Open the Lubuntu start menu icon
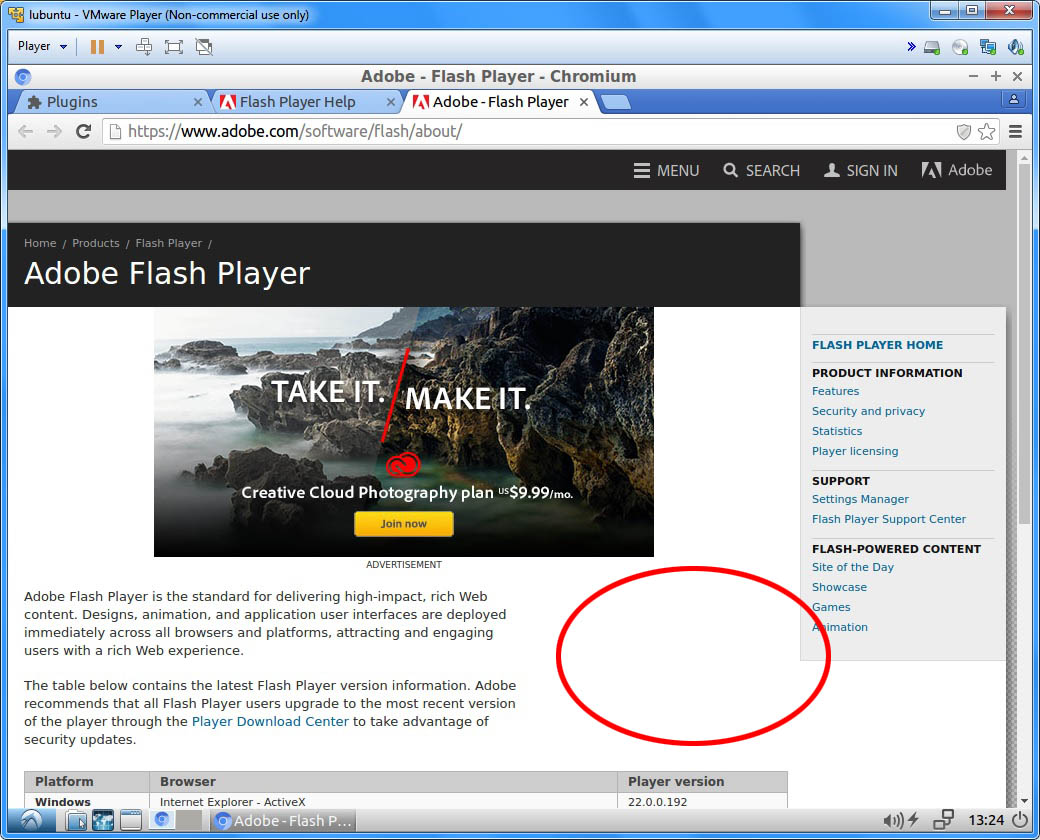1040x840 pixels. [x=31, y=821]
